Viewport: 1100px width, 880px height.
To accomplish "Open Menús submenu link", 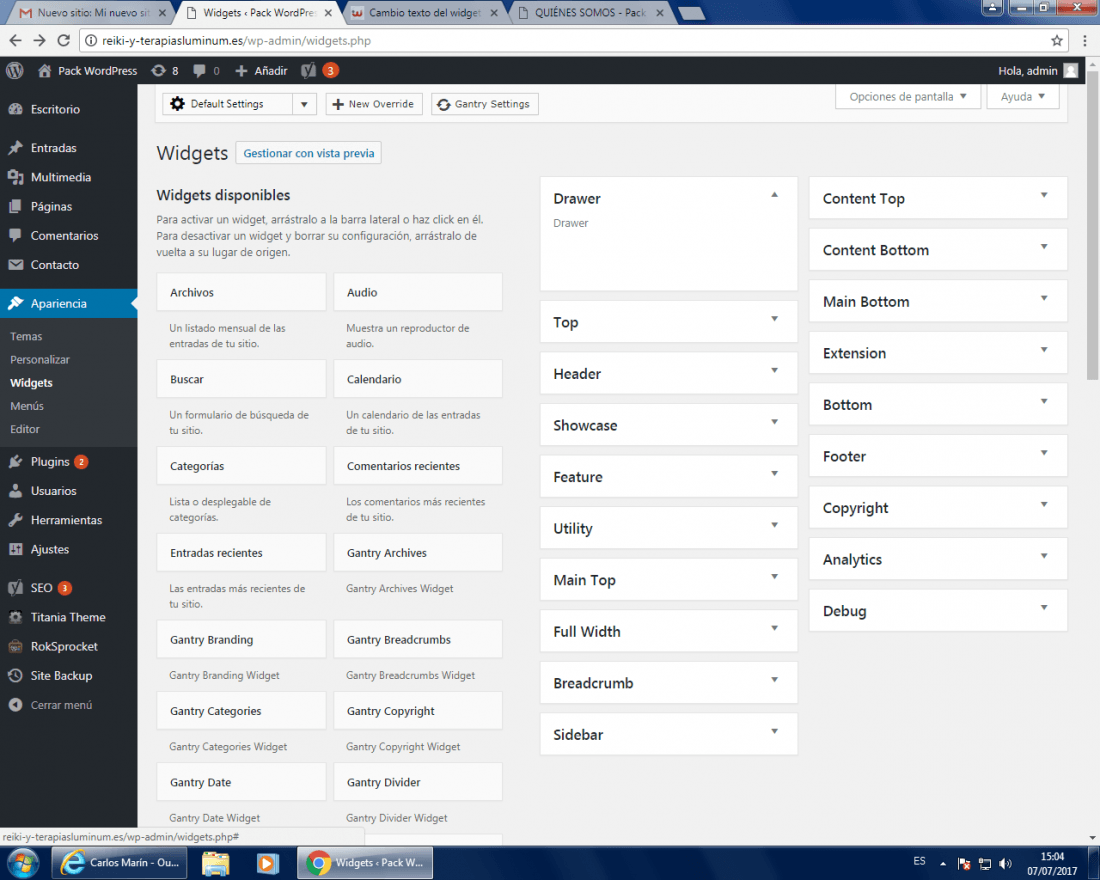I will tap(27, 406).
